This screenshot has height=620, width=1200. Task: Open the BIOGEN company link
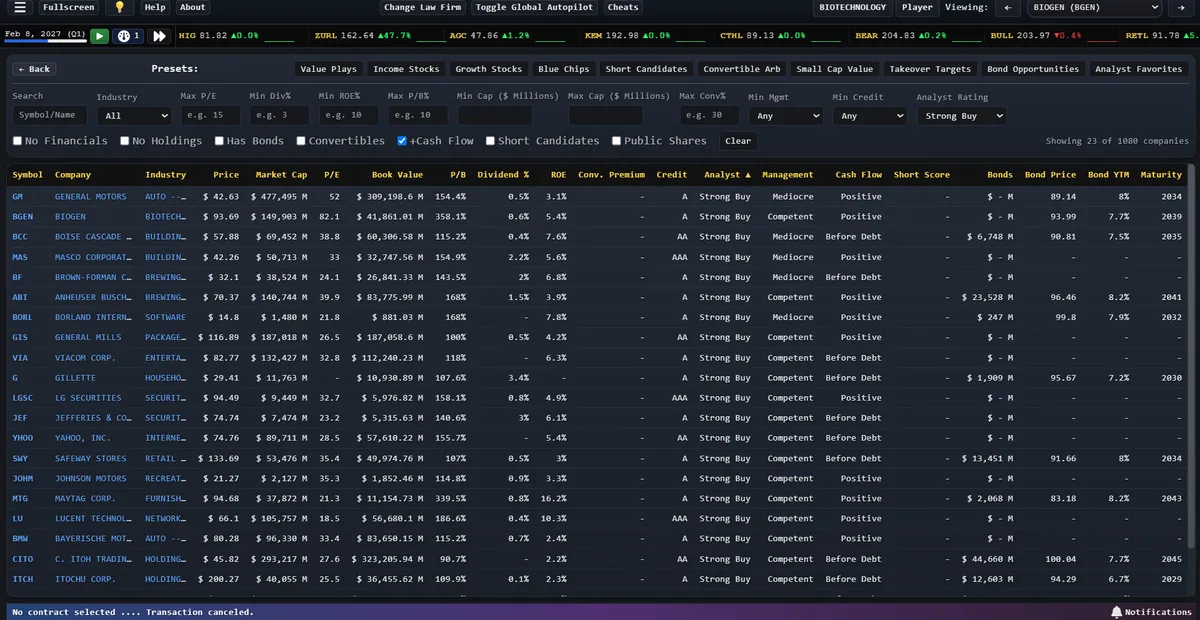(70, 217)
